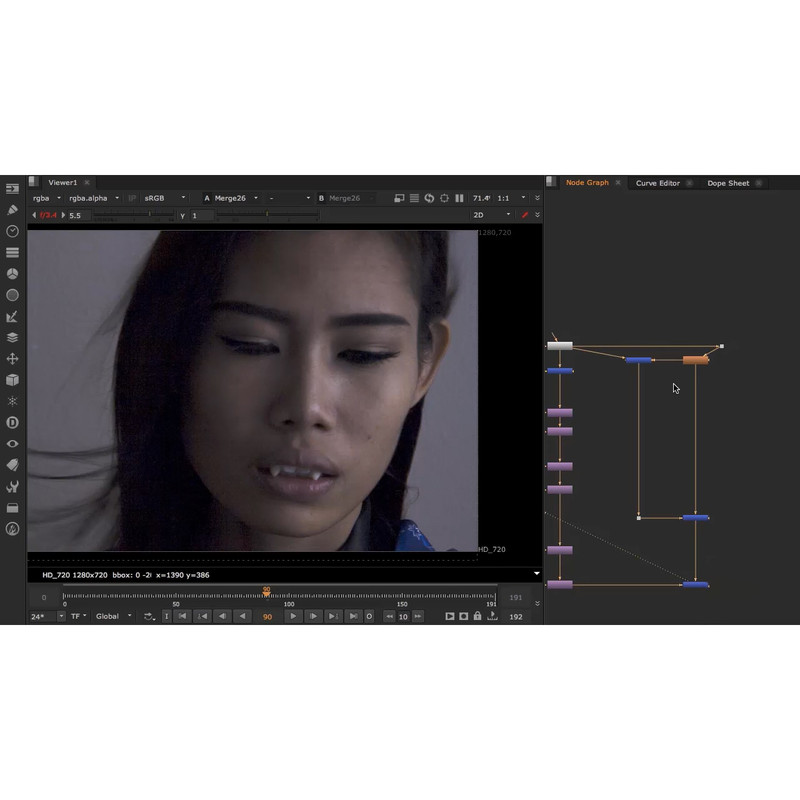Jump to the last frame button
800x800 pixels.
[353, 616]
